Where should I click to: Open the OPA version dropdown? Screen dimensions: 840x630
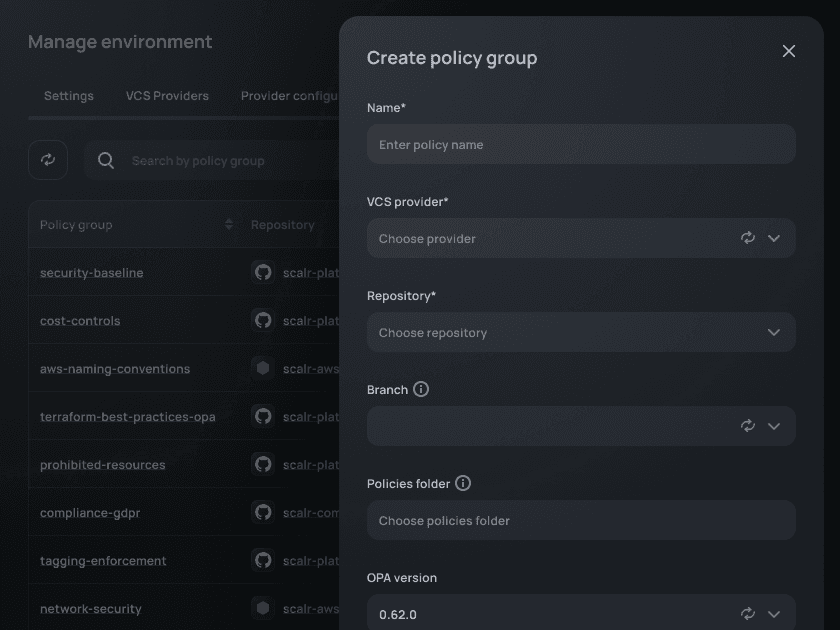(x=774, y=613)
